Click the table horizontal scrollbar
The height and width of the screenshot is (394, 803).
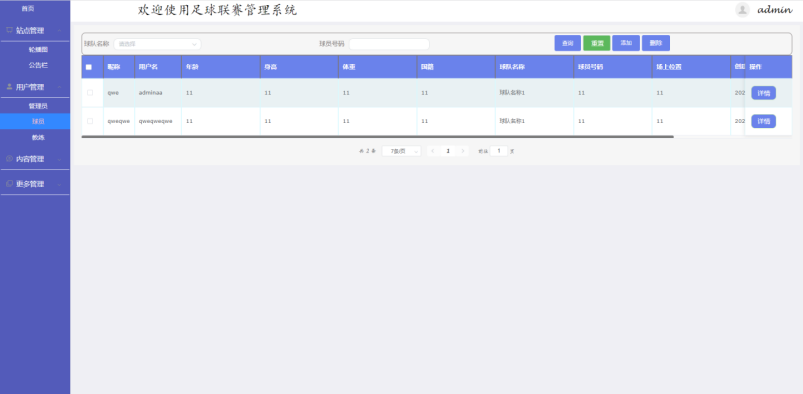click(x=377, y=137)
